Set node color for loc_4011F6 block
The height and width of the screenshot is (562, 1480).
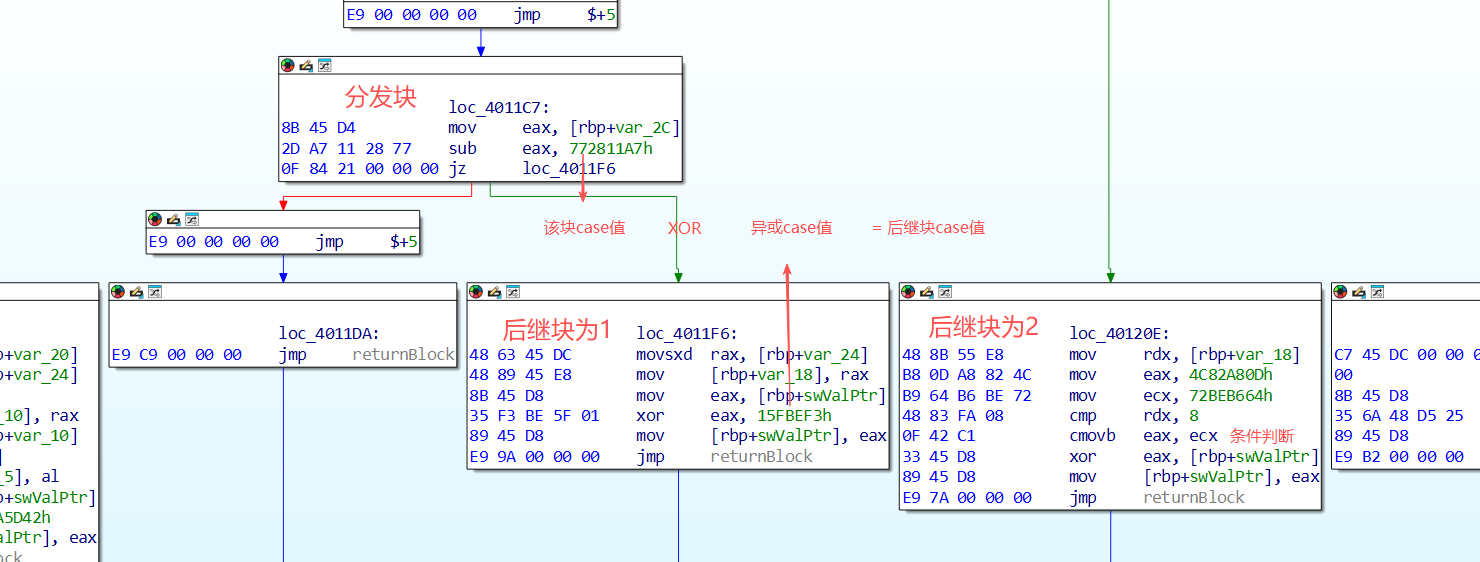[x=476, y=291]
